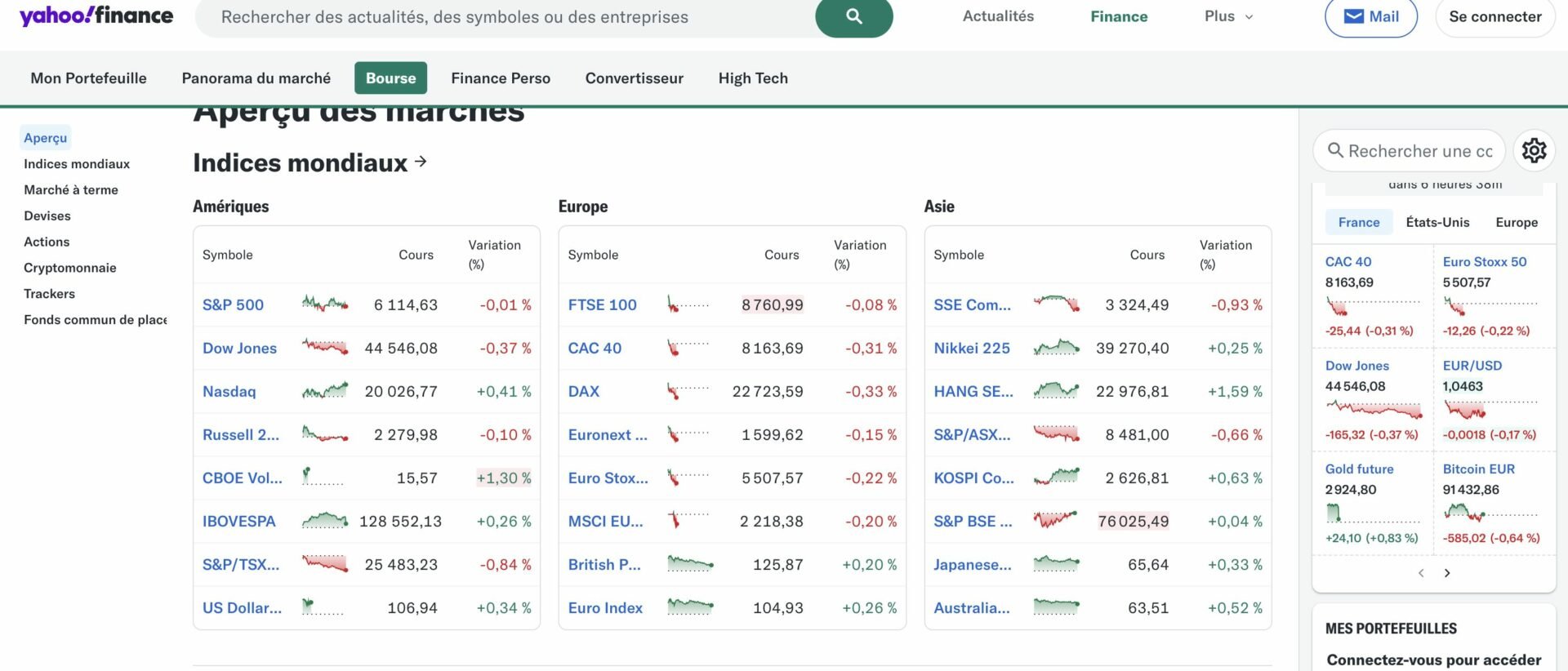Open Trackers in left sidebar

click(x=49, y=294)
